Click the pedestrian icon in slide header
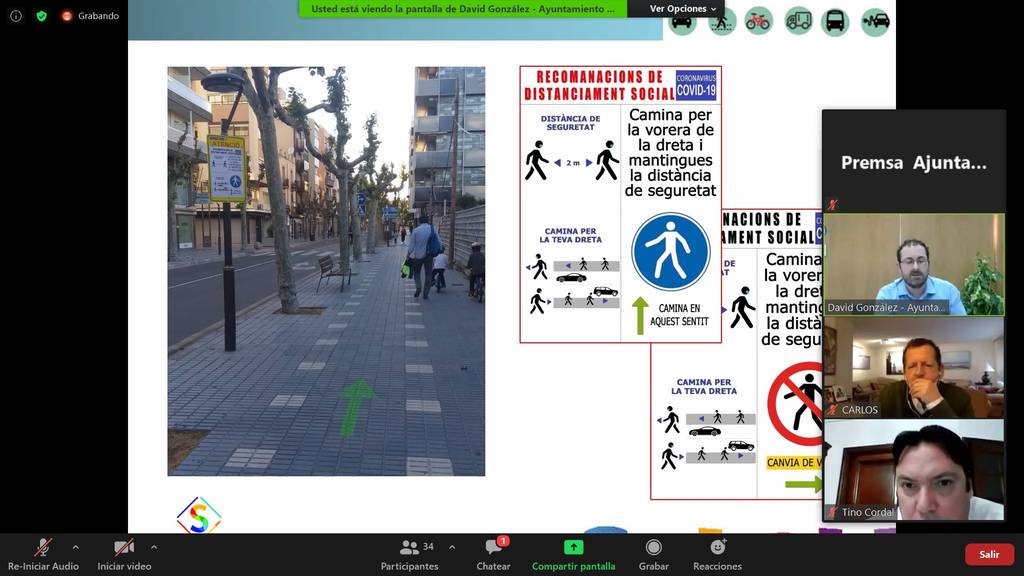The width and height of the screenshot is (1024, 576). coord(722,23)
